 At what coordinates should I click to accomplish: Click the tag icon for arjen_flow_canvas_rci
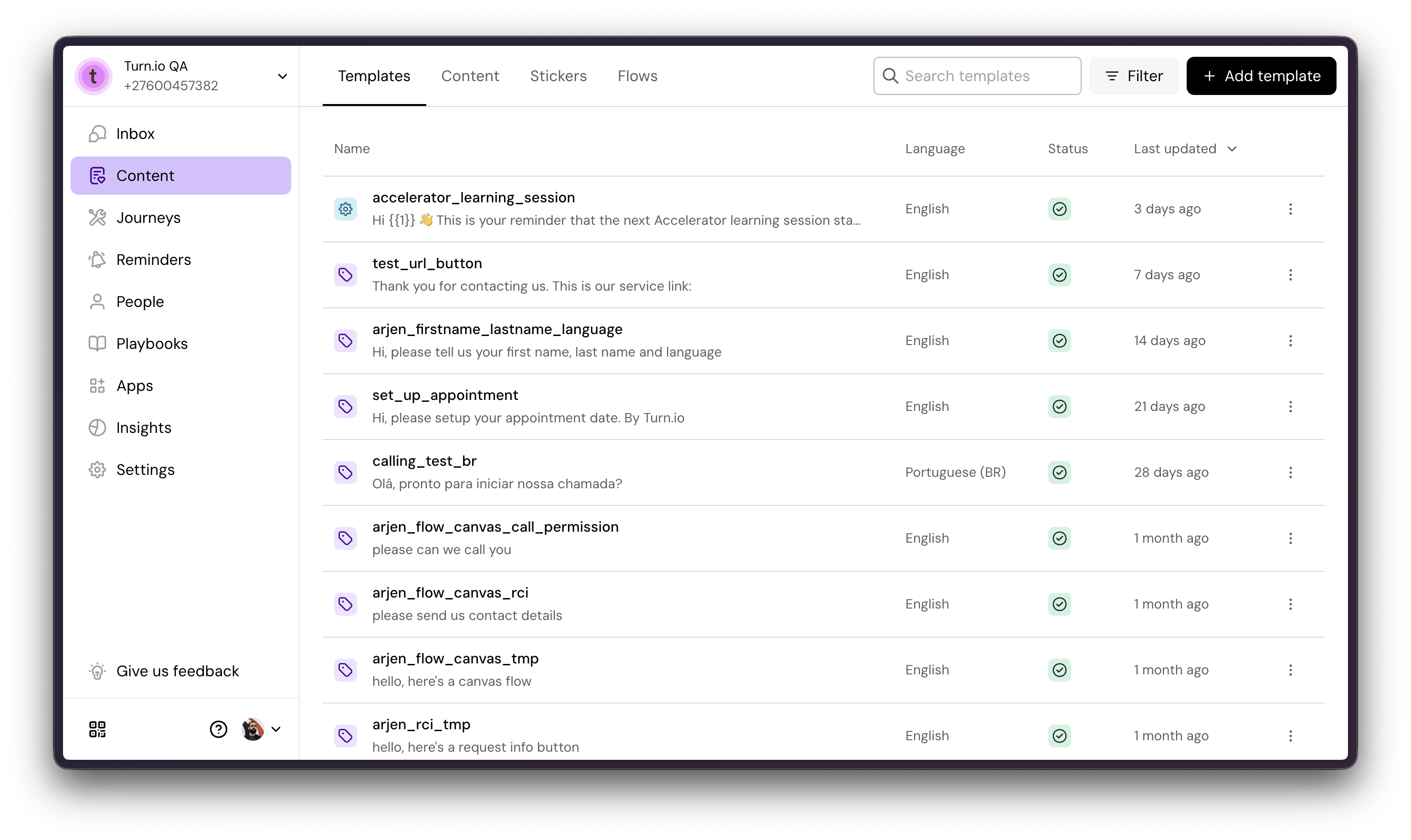click(345, 604)
